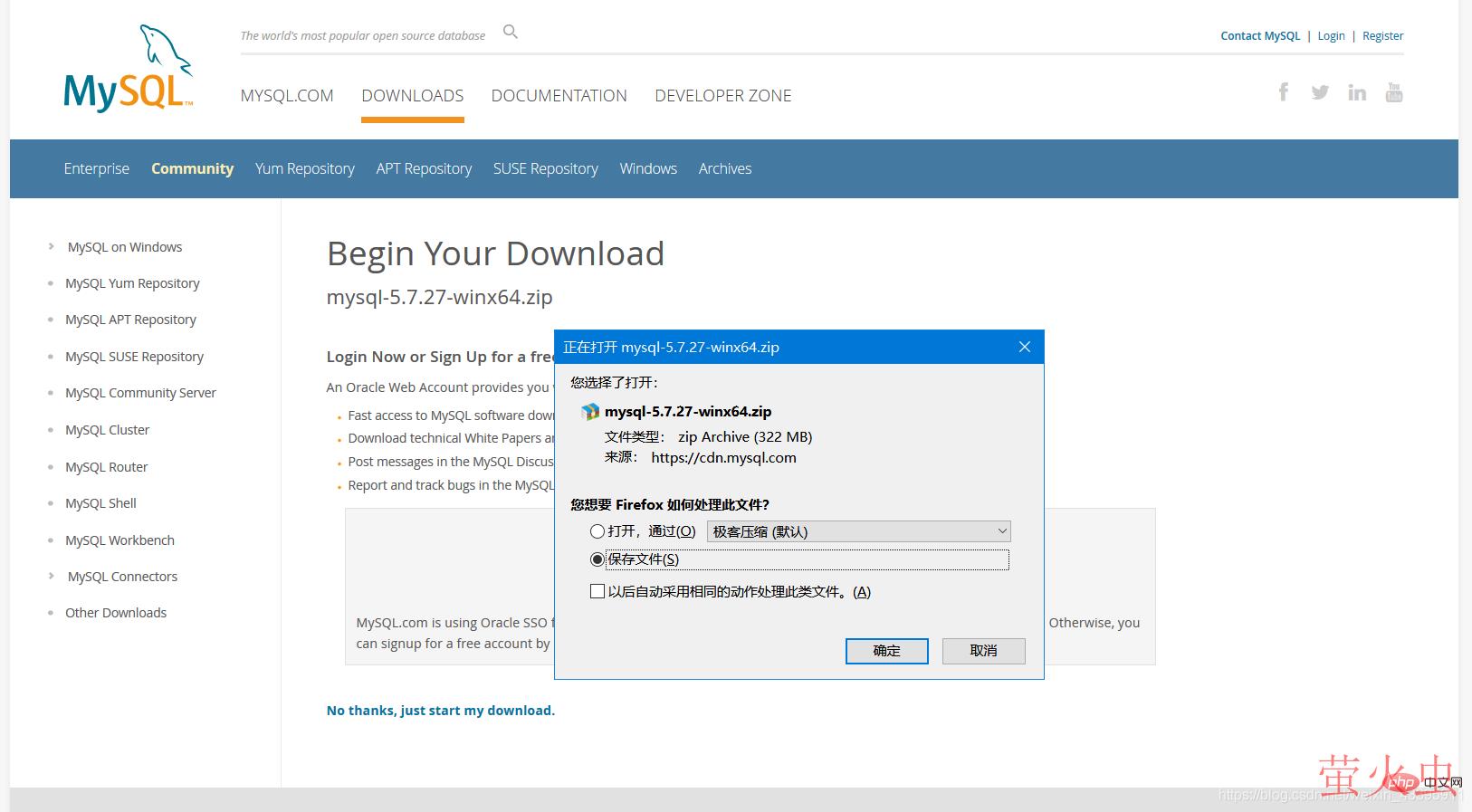
Task: Go to MYSQL.COM tab
Action: coord(287,96)
